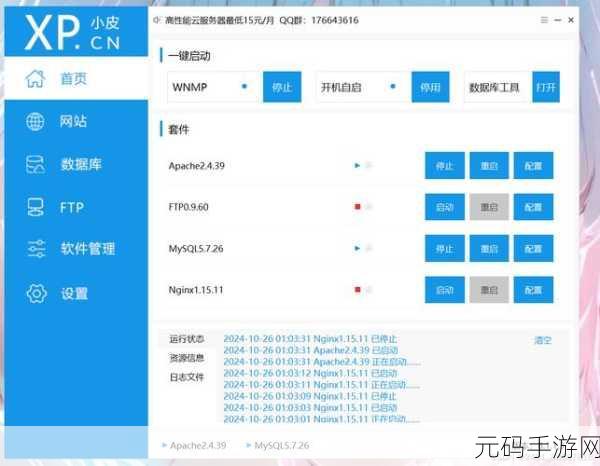This screenshot has height=466, width=600.
Task: Click the gear icon beside 设置
Action: point(36,293)
